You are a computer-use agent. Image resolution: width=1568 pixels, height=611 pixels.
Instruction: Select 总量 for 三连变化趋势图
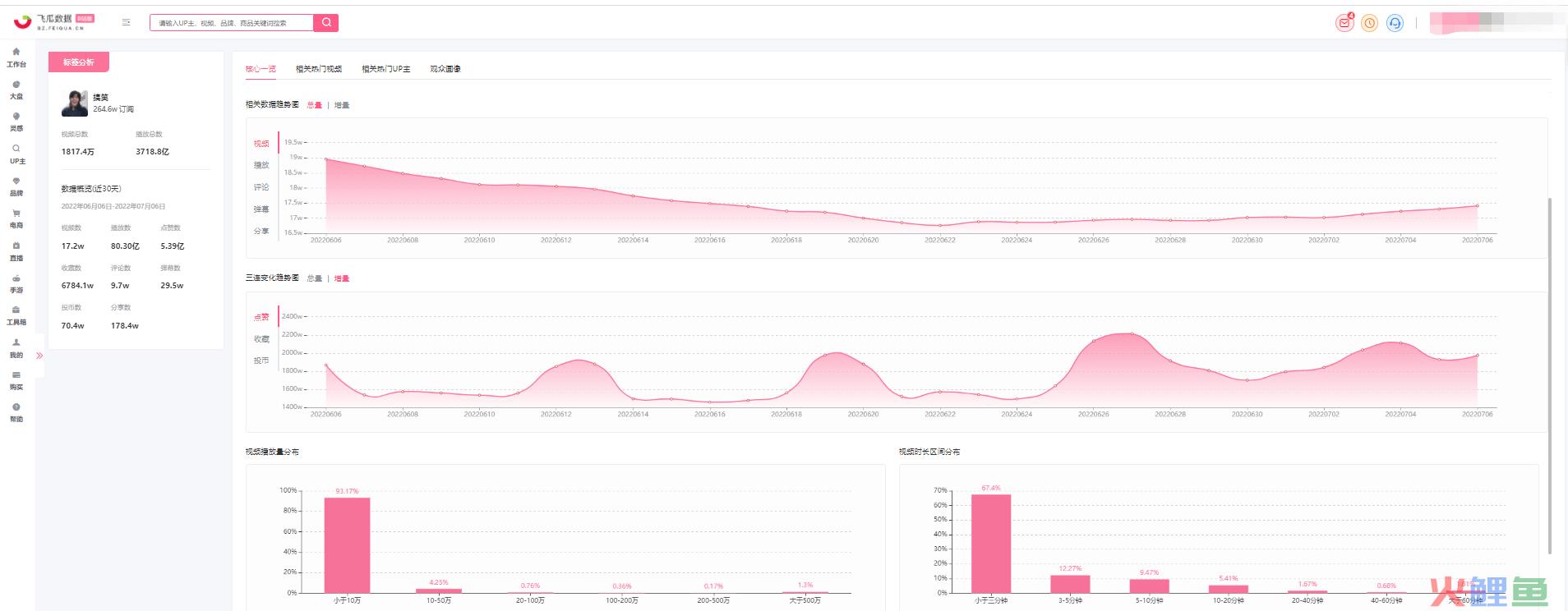[x=315, y=278]
